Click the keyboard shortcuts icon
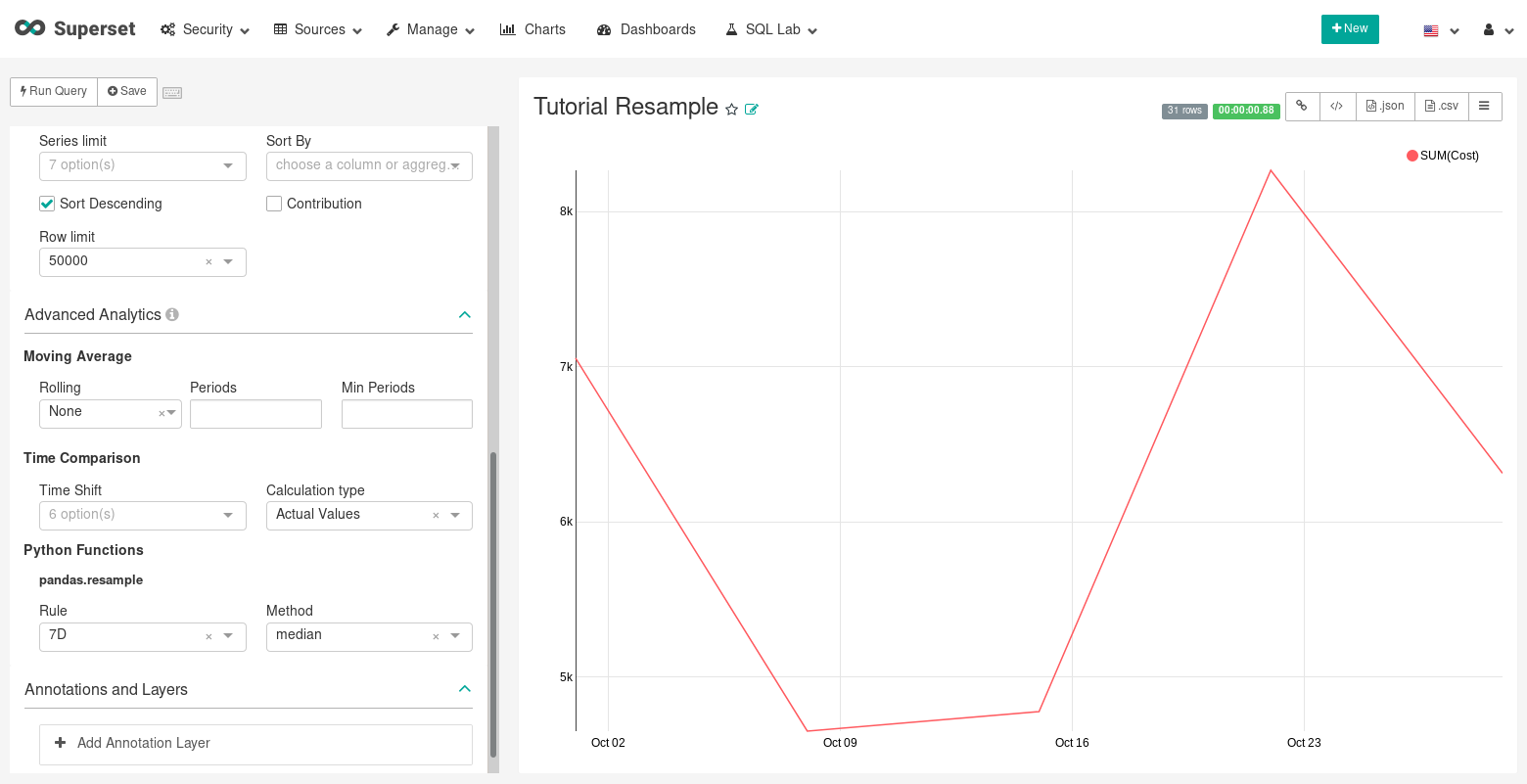This screenshot has width=1527, height=784. pos(172,92)
